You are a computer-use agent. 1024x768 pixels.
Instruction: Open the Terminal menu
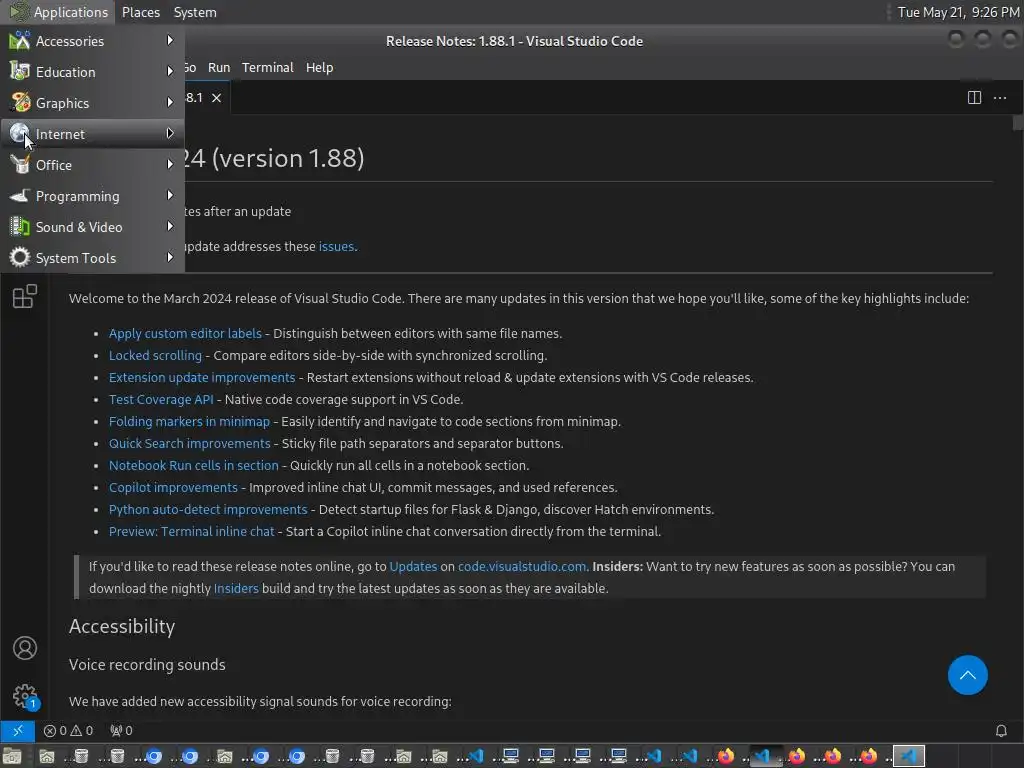click(x=267, y=67)
